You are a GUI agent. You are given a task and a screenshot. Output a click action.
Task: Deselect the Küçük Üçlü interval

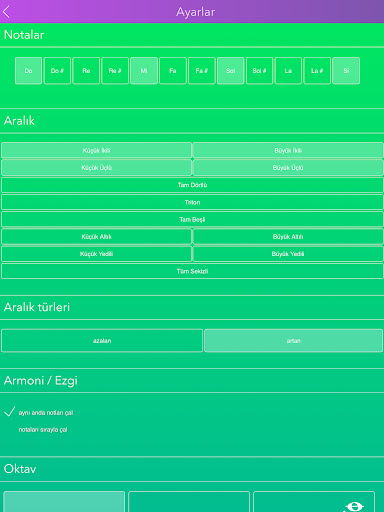(x=96, y=168)
